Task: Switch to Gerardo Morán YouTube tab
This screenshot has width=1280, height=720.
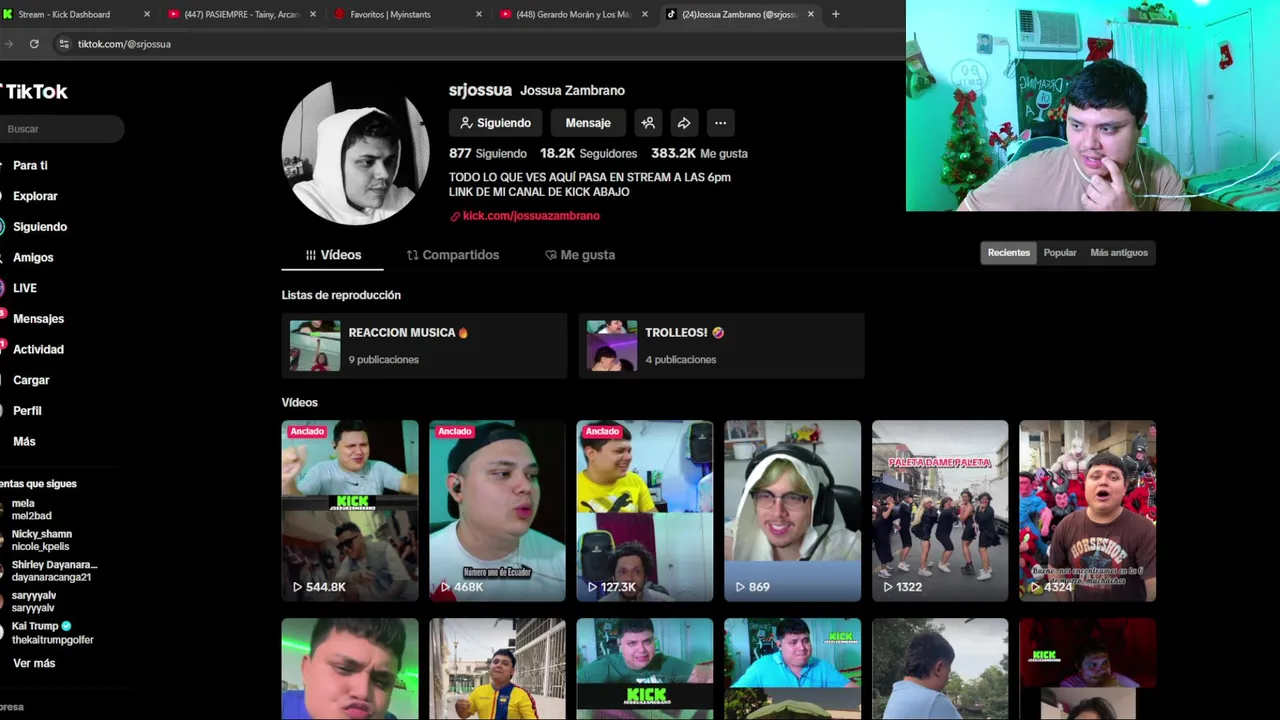Action: pyautogui.click(x=572, y=14)
